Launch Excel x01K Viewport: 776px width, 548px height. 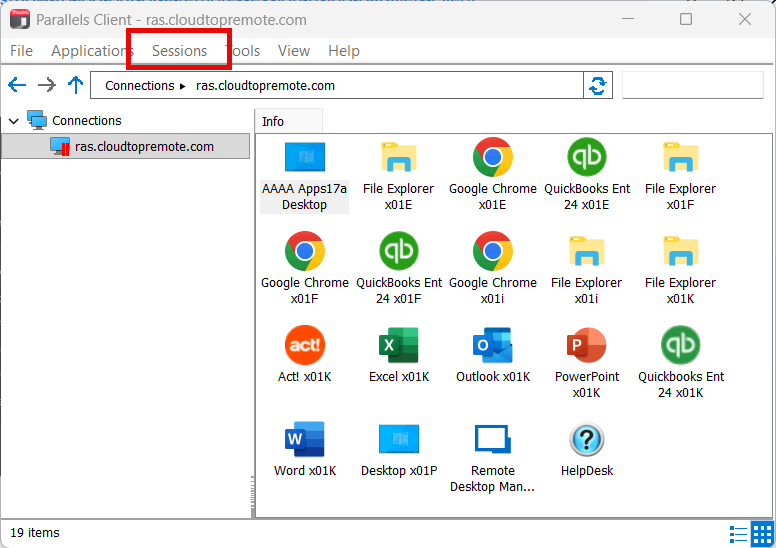(x=398, y=346)
